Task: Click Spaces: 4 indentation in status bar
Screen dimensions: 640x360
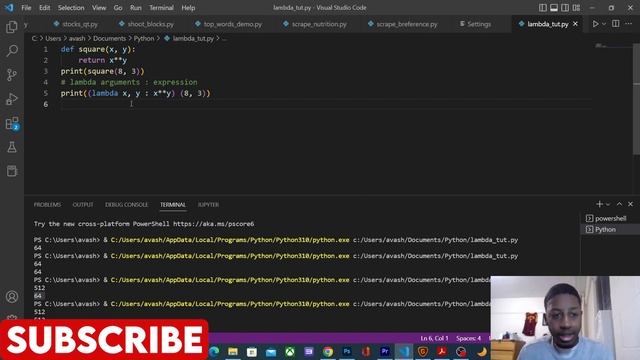Action: click(x=469, y=338)
